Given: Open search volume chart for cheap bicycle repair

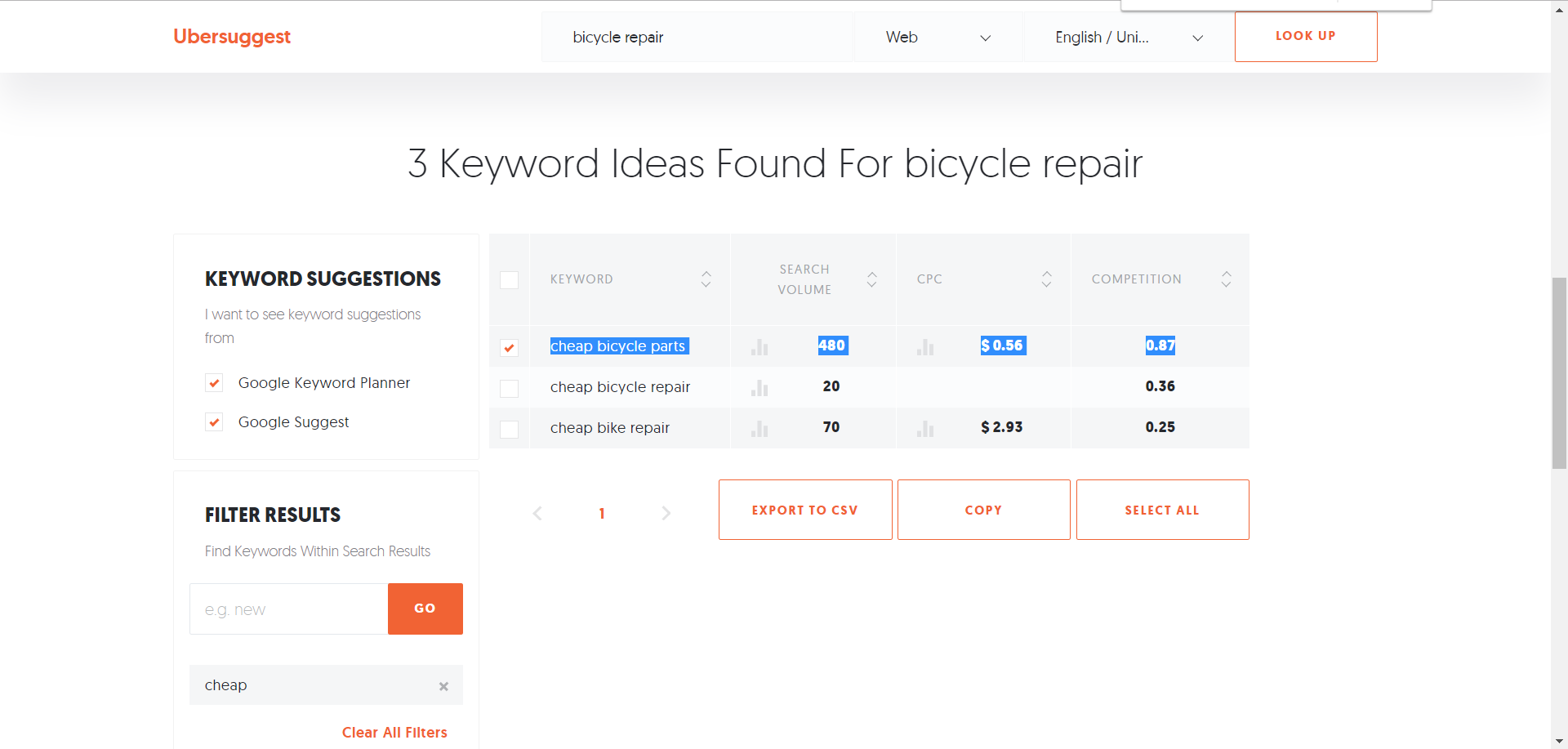Looking at the screenshot, I should point(759,388).
